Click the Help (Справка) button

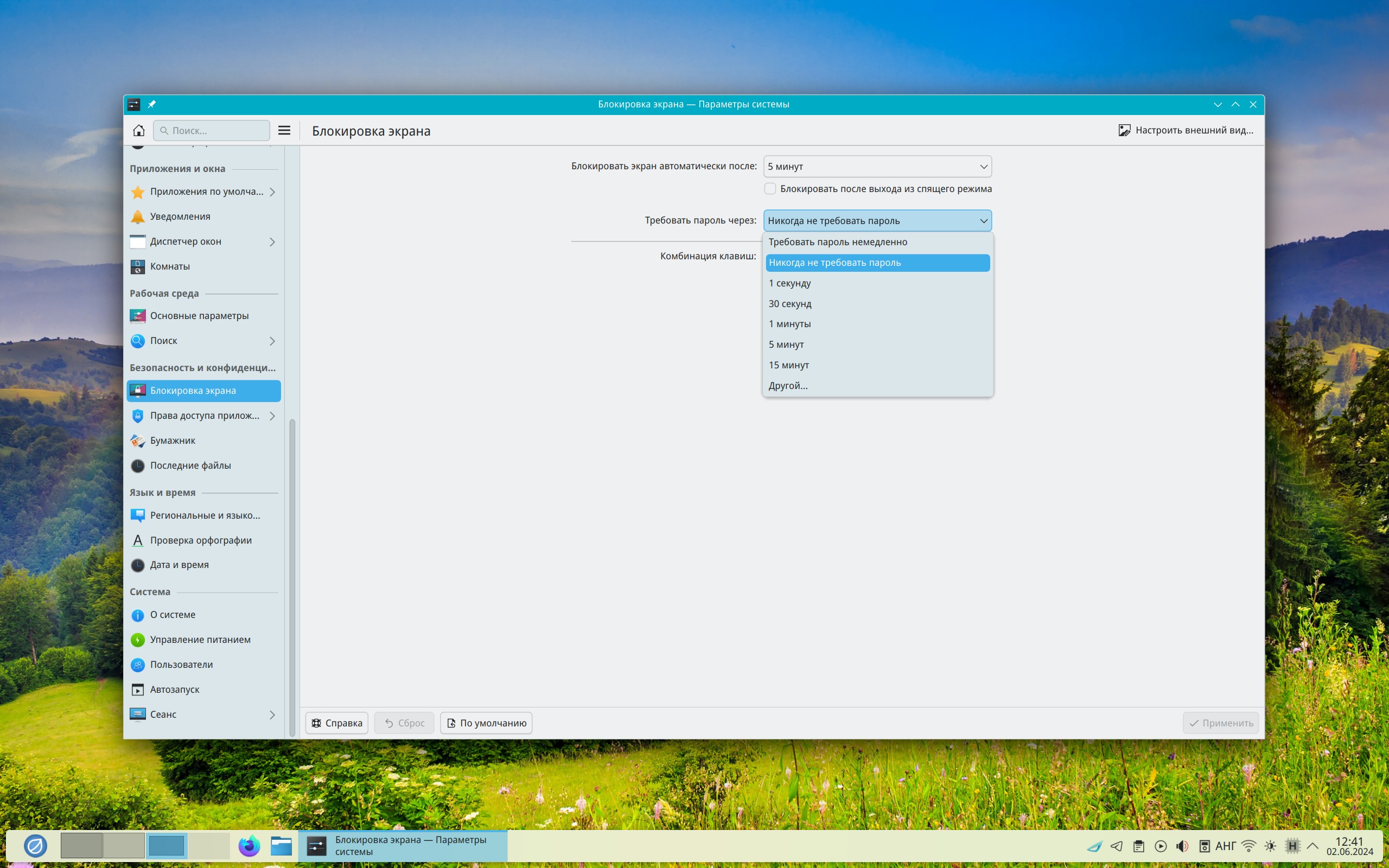point(337,723)
